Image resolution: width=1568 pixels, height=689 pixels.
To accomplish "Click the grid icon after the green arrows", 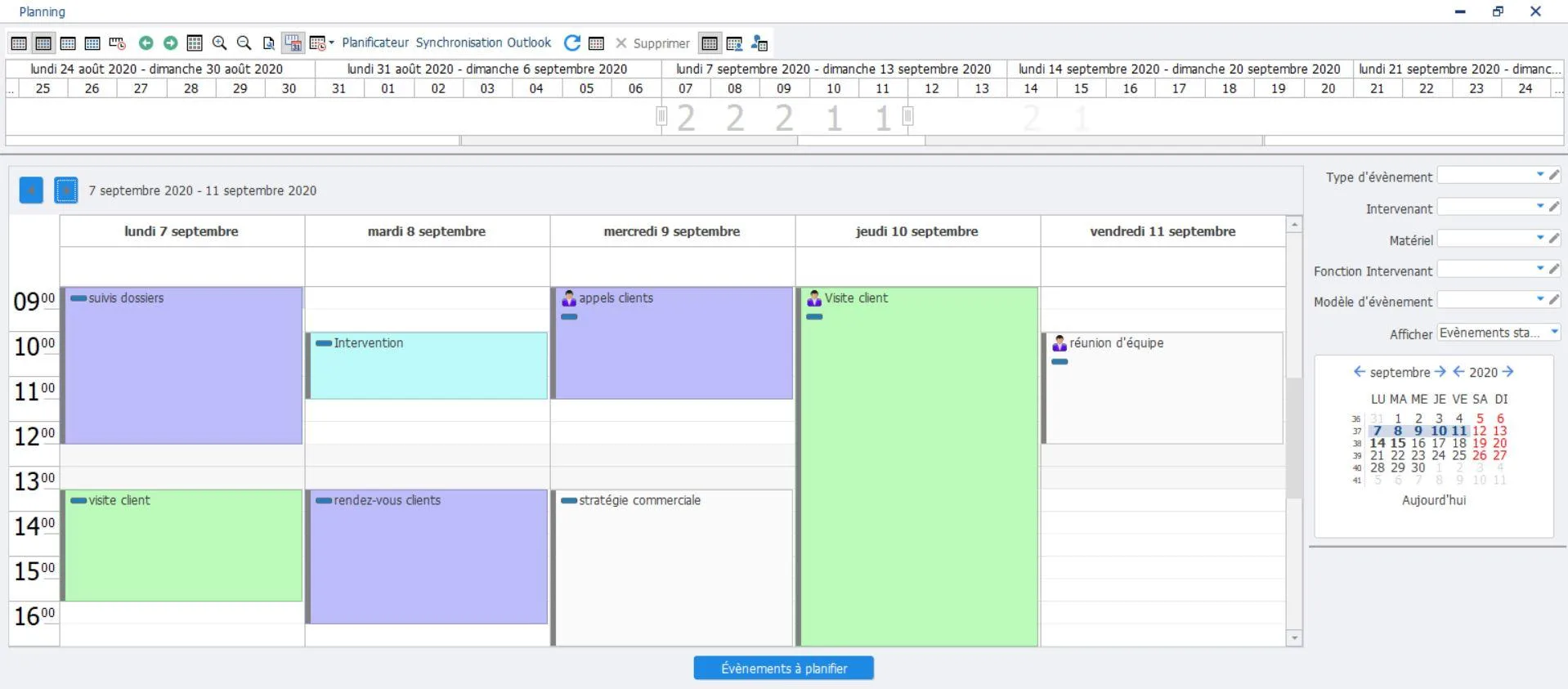I will (x=195, y=43).
